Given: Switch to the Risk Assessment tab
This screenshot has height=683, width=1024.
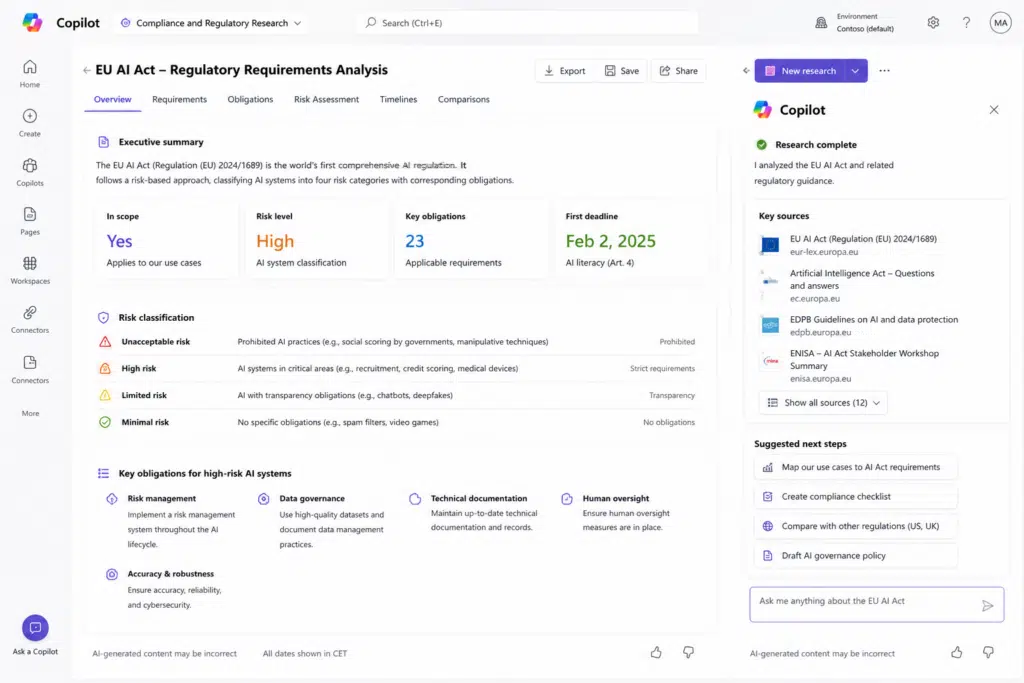Looking at the screenshot, I should [x=327, y=99].
